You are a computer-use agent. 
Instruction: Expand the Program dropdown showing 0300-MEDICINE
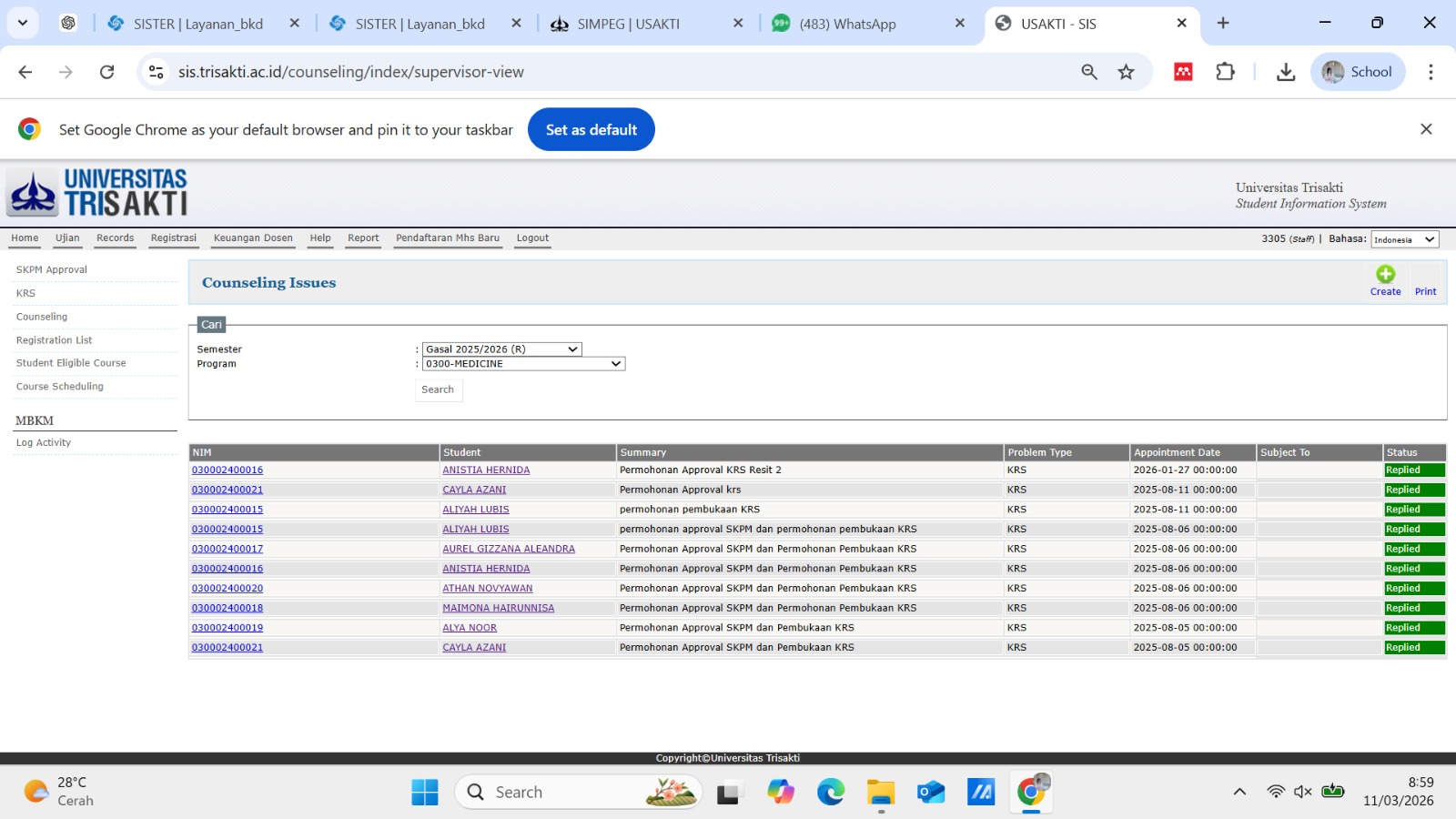tap(523, 364)
